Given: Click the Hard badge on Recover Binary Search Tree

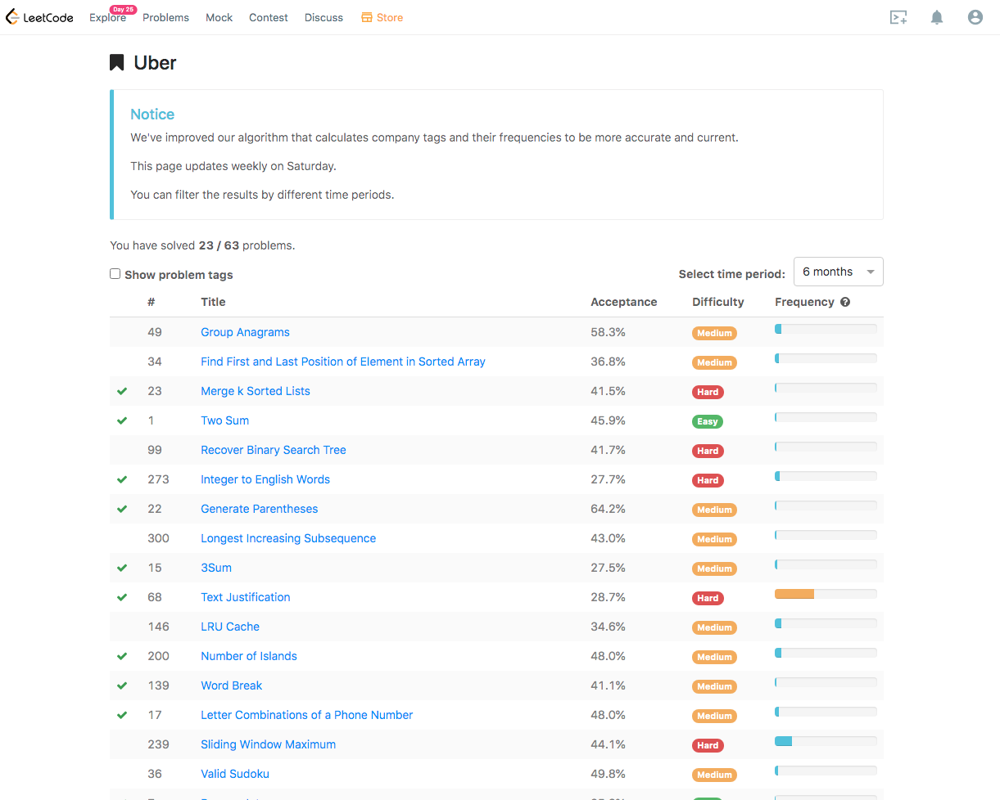Looking at the screenshot, I should tap(707, 450).
